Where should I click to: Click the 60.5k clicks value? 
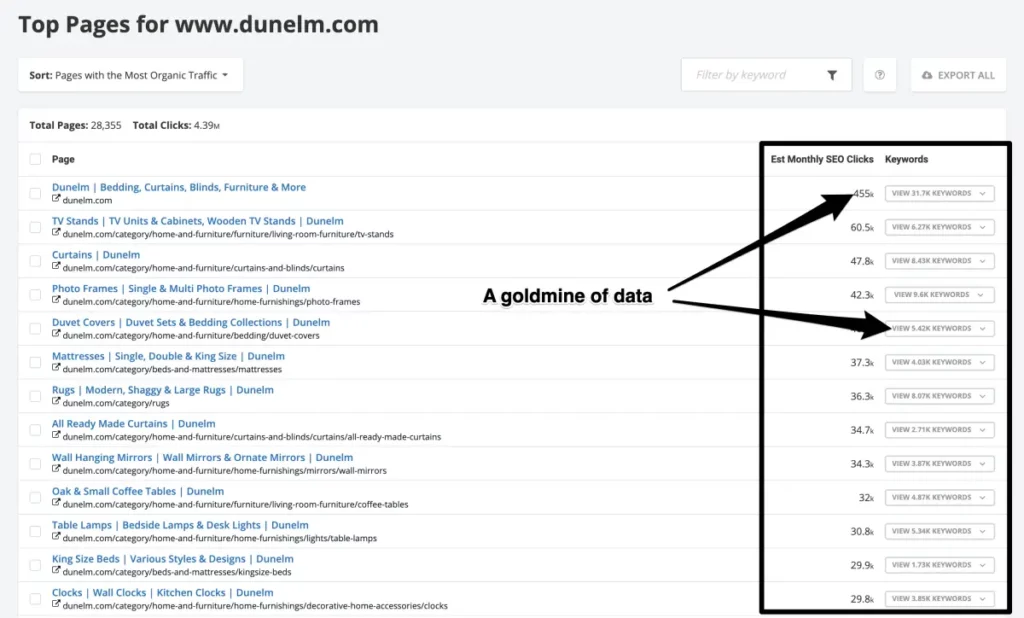pos(862,227)
